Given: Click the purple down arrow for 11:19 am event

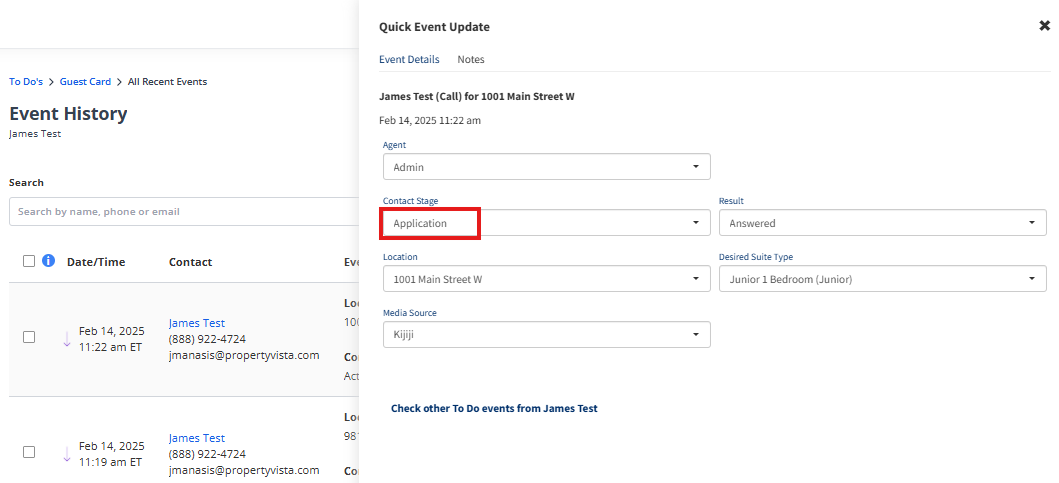Looking at the screenshot, I should (x=67, y=454).
